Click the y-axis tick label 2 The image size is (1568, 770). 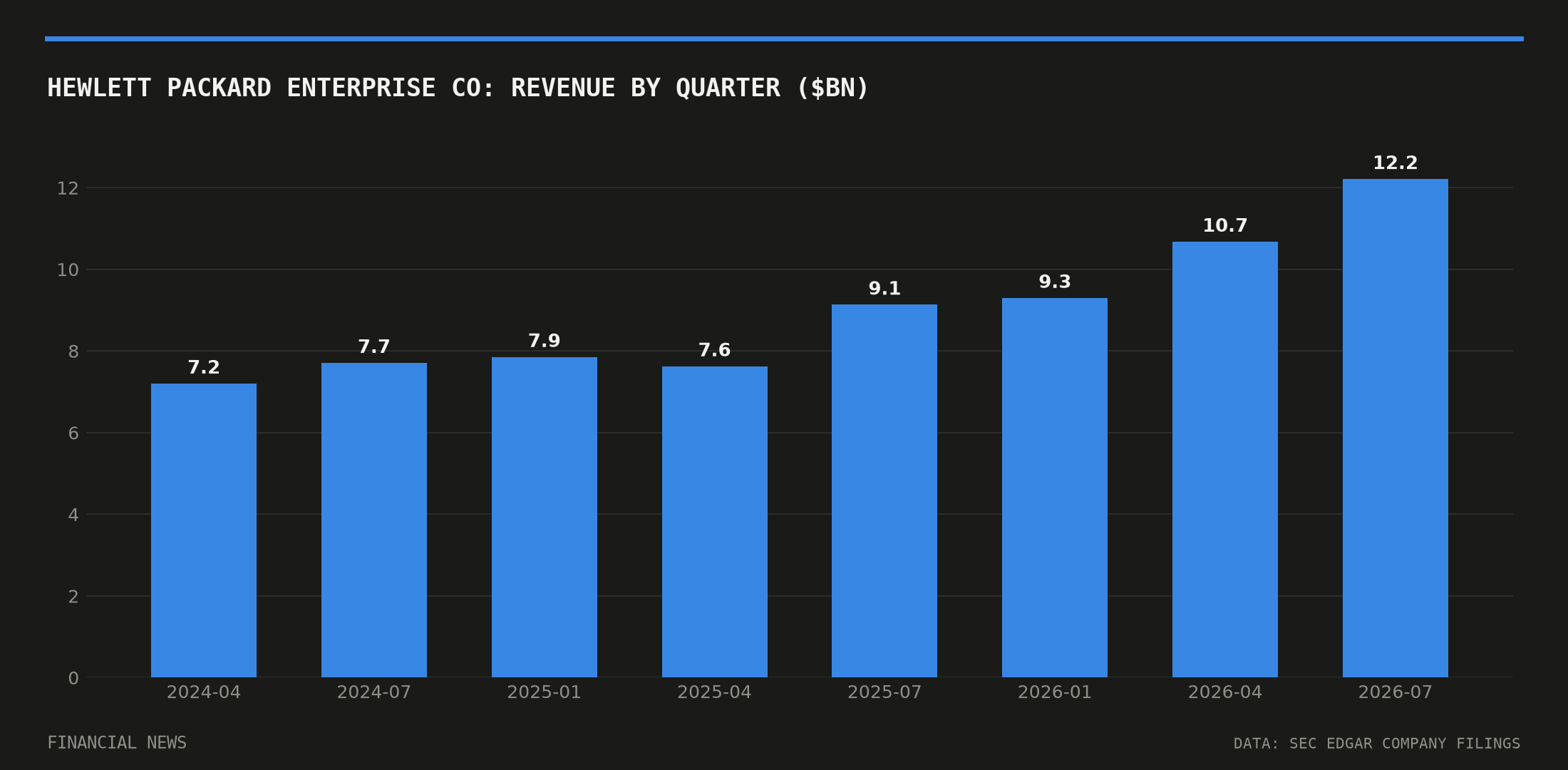[x=73, y=597]
